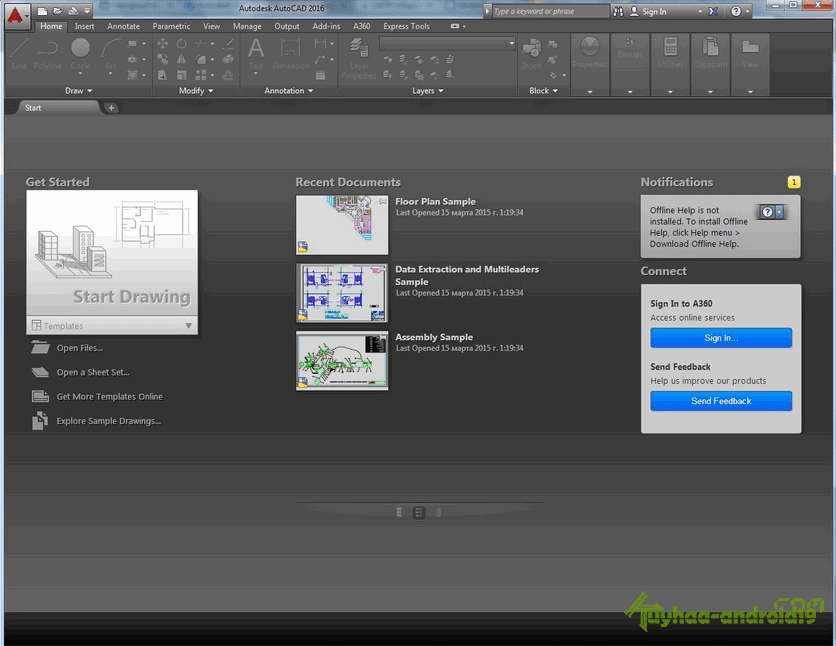
Task: Select the Line tool
Action: pos(19,54)
